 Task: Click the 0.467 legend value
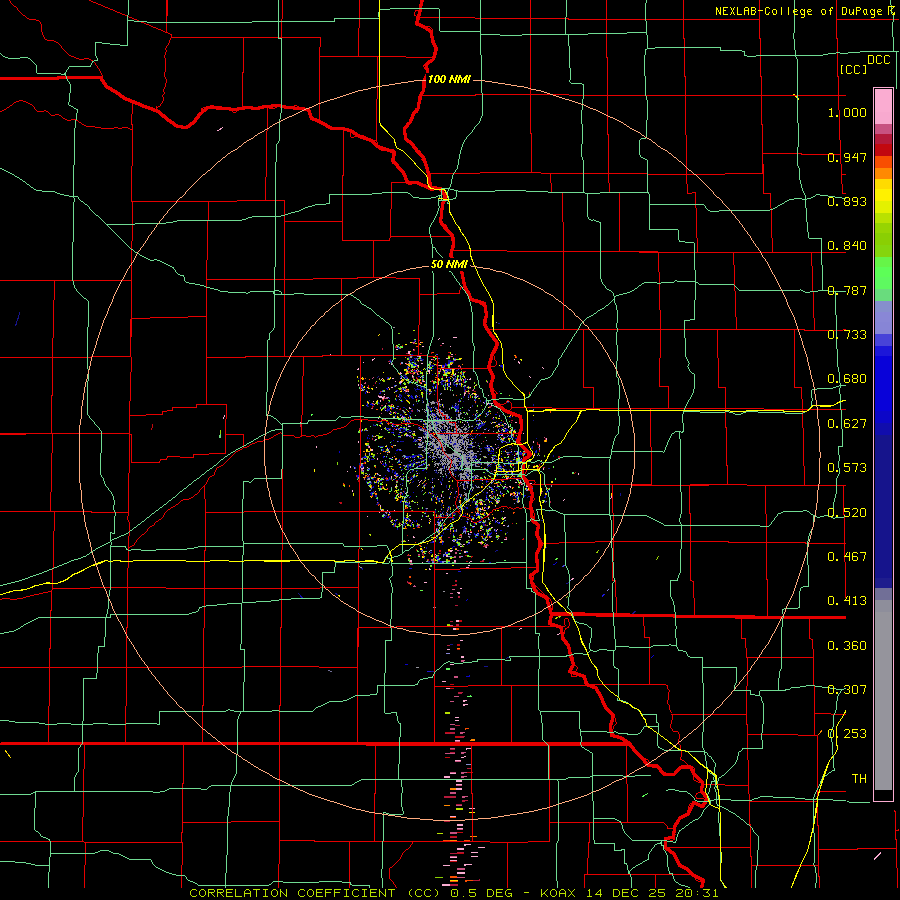click(x=847, y=557)
